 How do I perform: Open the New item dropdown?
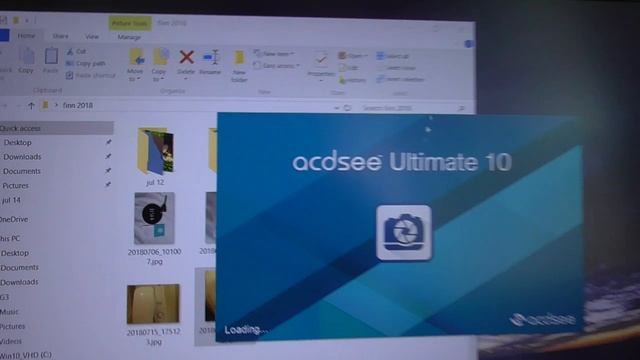click(273, 53)
